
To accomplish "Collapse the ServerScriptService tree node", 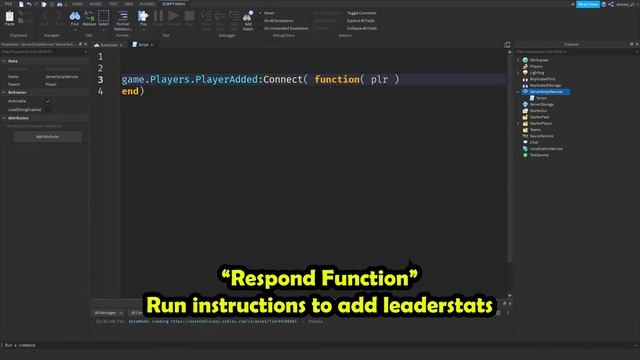I will click(518, 92).
